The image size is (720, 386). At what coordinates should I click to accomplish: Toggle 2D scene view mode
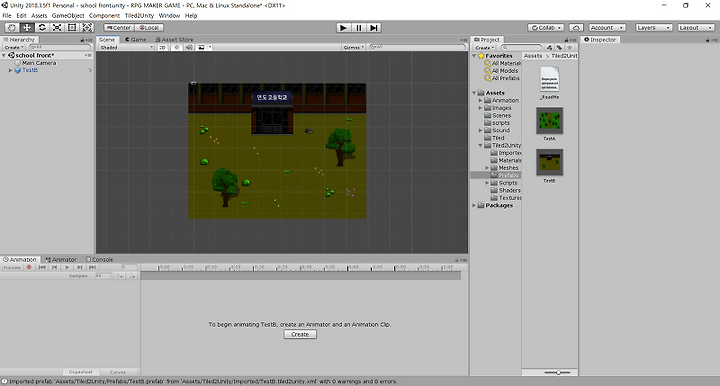pos(162,47)
